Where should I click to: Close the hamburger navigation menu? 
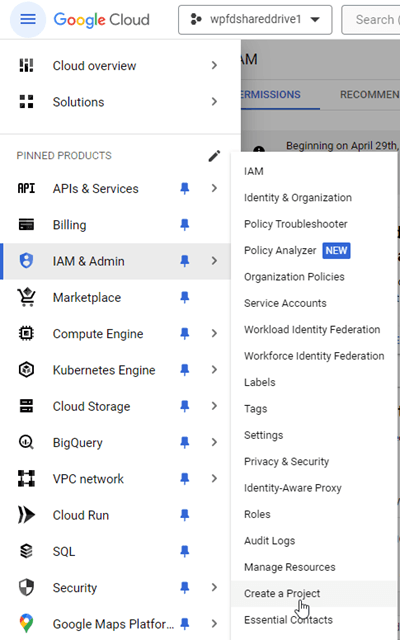coord(28,19)
